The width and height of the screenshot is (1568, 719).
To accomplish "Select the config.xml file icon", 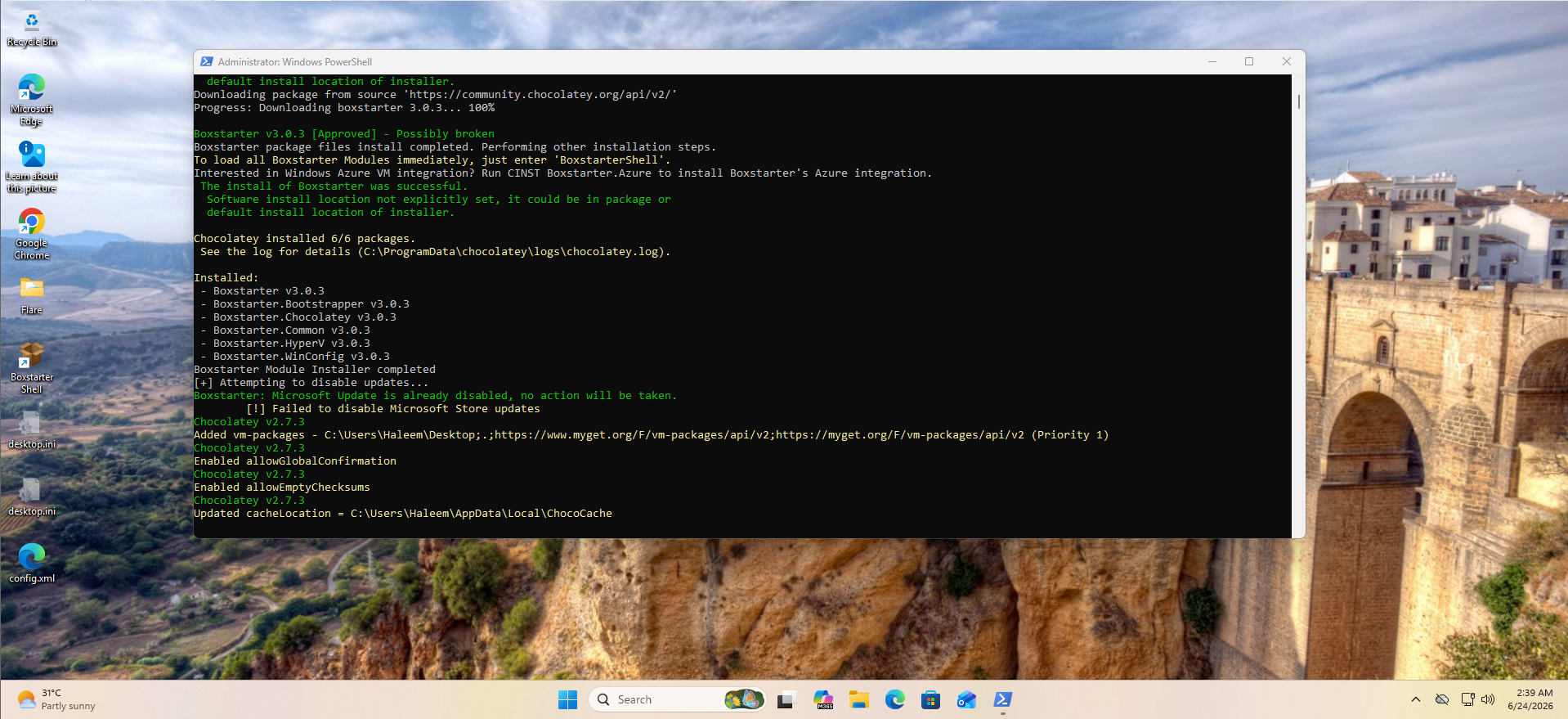I will point(32,563).
